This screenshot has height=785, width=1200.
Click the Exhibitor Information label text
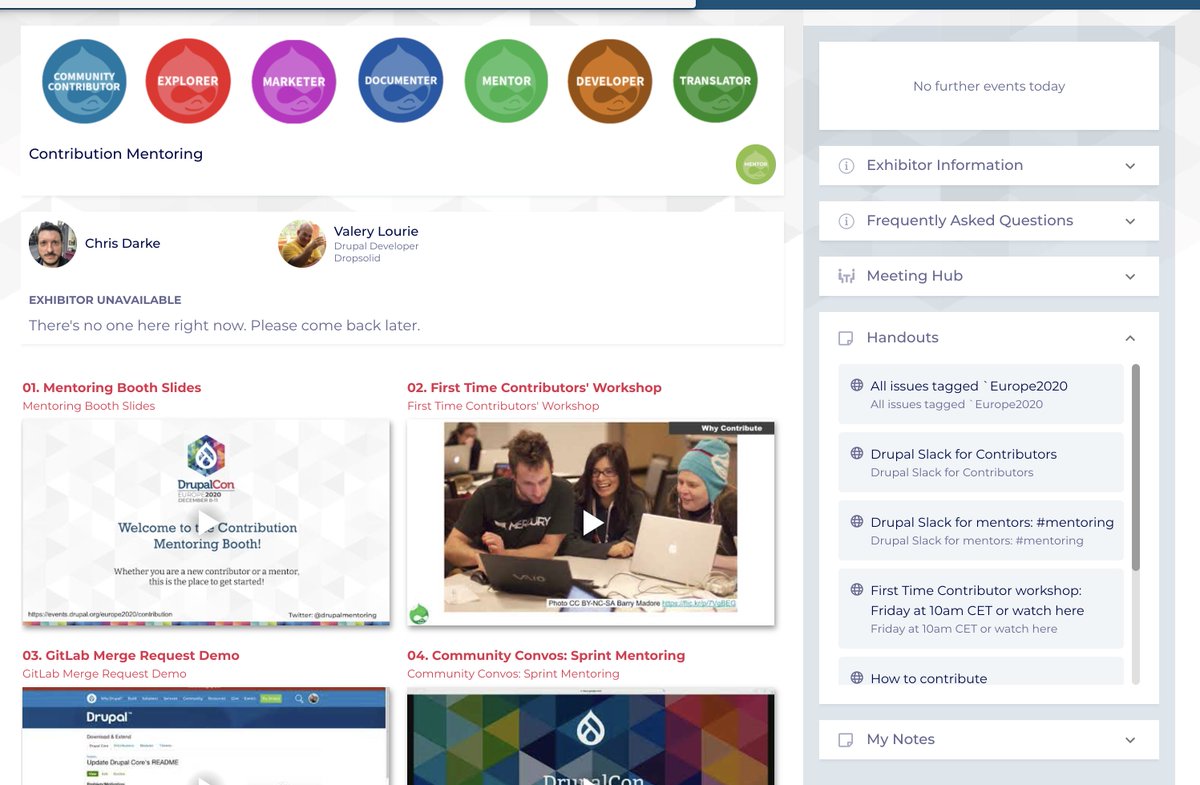[x=945, y=165]
